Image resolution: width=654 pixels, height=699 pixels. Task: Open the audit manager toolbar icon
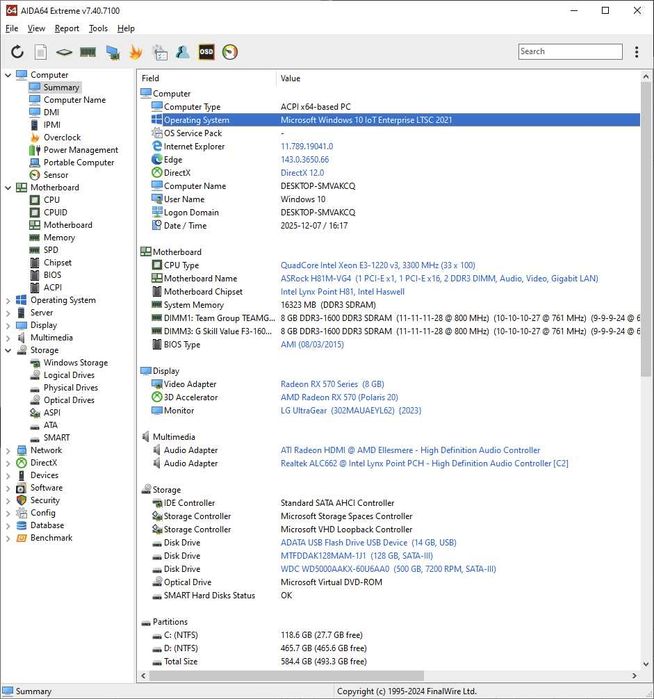[160, 52]
